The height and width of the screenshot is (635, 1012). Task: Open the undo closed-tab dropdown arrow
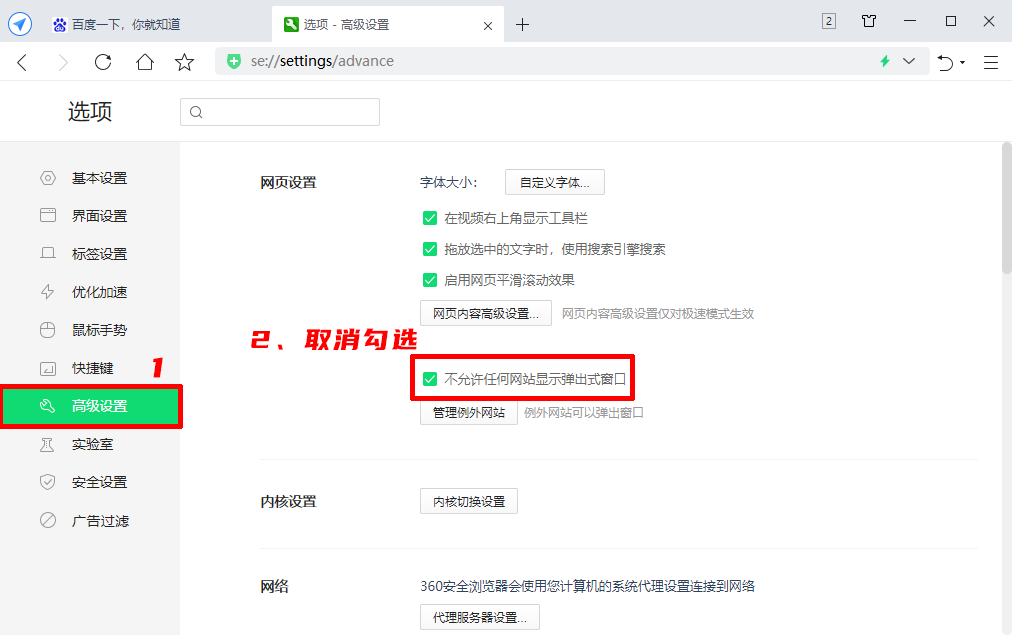click(962, 62)
